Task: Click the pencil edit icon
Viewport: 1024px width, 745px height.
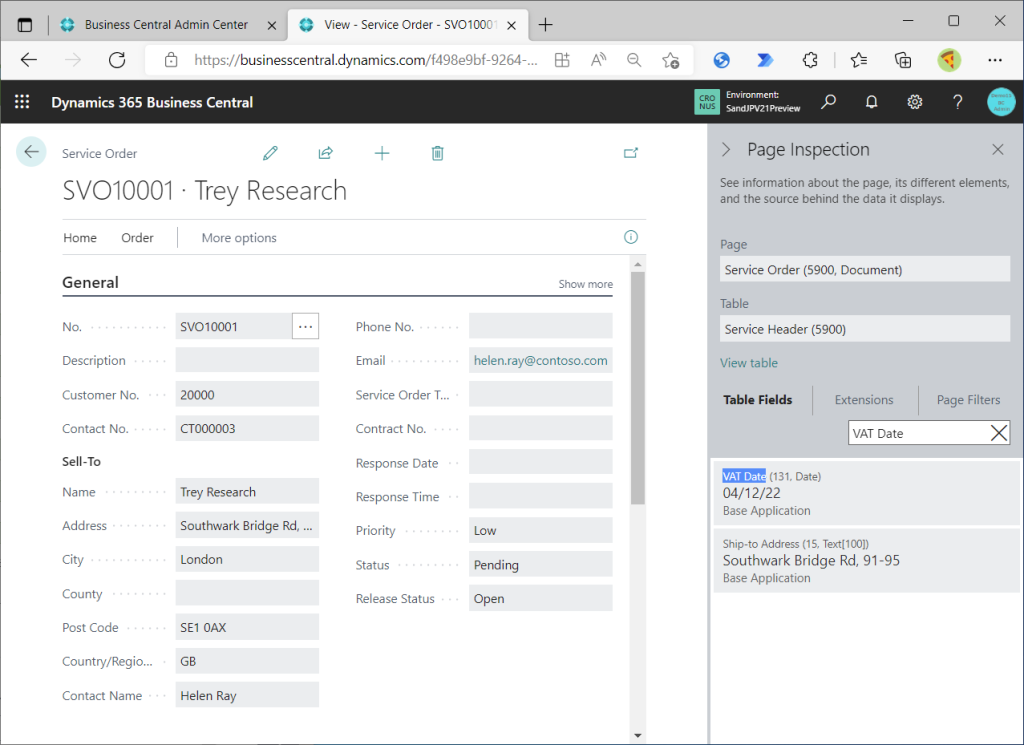Action: click(x=270, y=153)
